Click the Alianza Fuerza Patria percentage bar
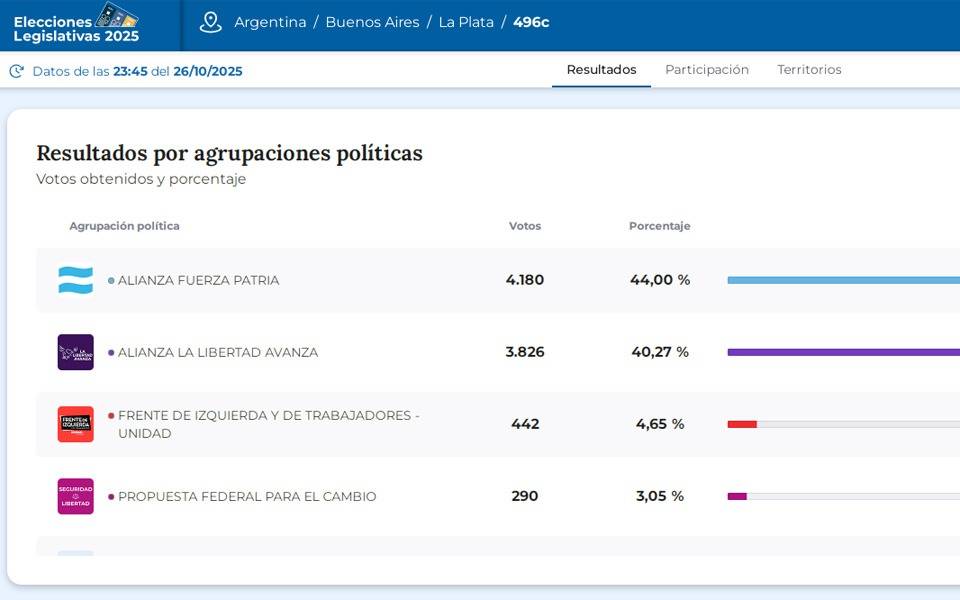 point(842,281)
